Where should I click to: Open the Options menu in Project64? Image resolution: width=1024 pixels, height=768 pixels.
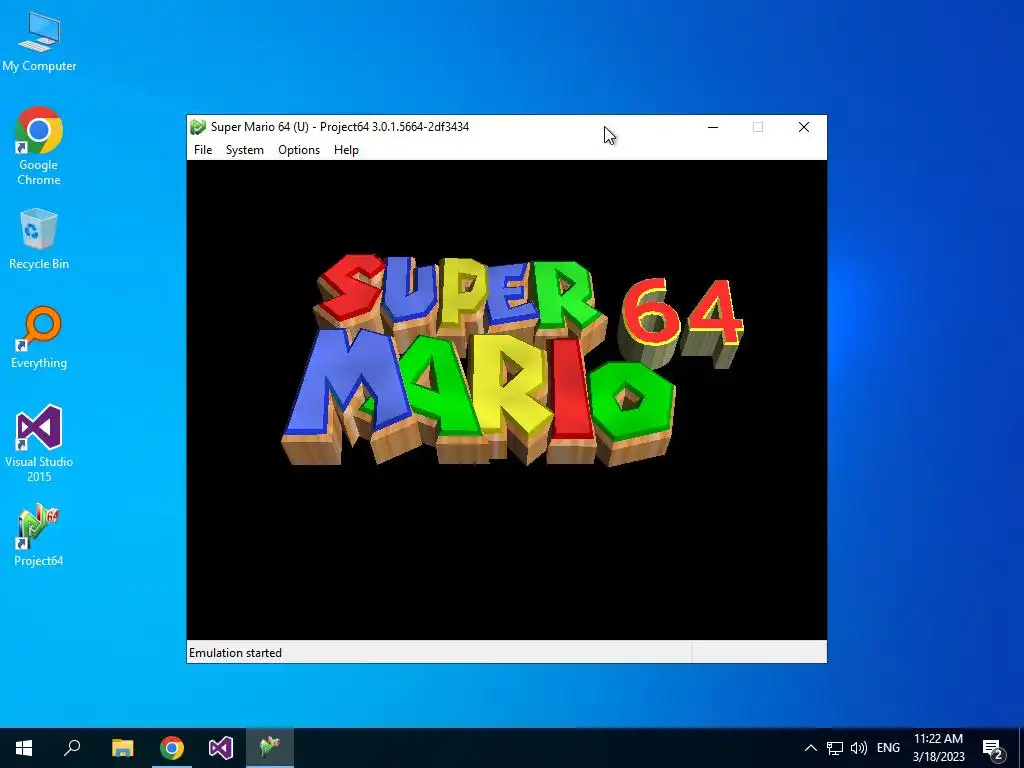click(299, 150)
